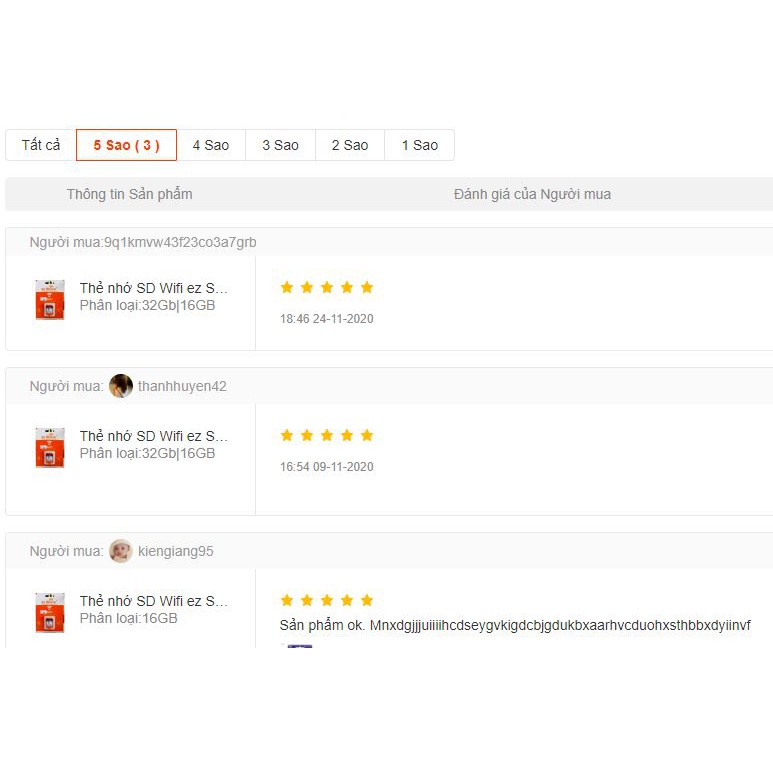The height and width of the screenshot is (773, 773).
Task: Click review photo under Sản phẩm ok comment
Action: (x=296, y=646)
